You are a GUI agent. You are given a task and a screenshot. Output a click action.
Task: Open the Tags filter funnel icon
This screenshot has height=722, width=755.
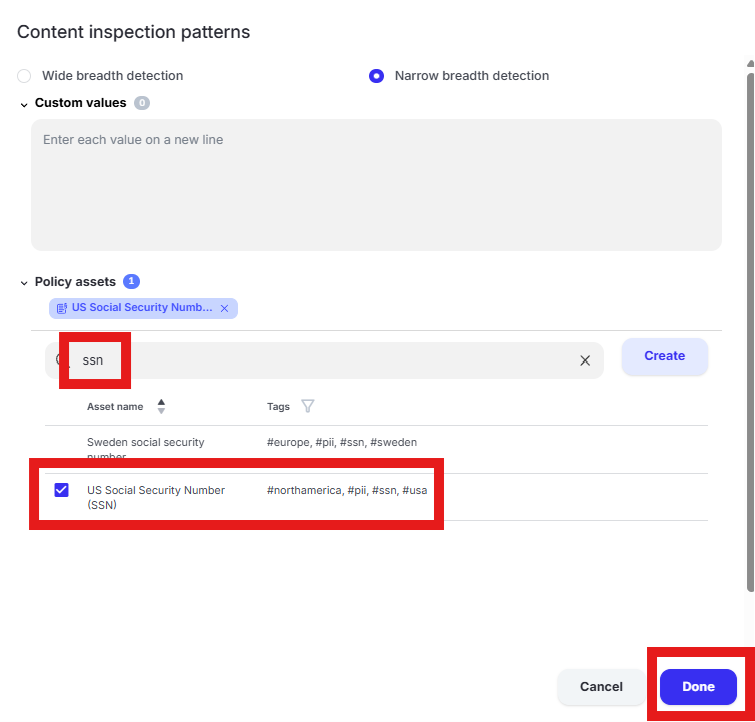click(308, 406)
